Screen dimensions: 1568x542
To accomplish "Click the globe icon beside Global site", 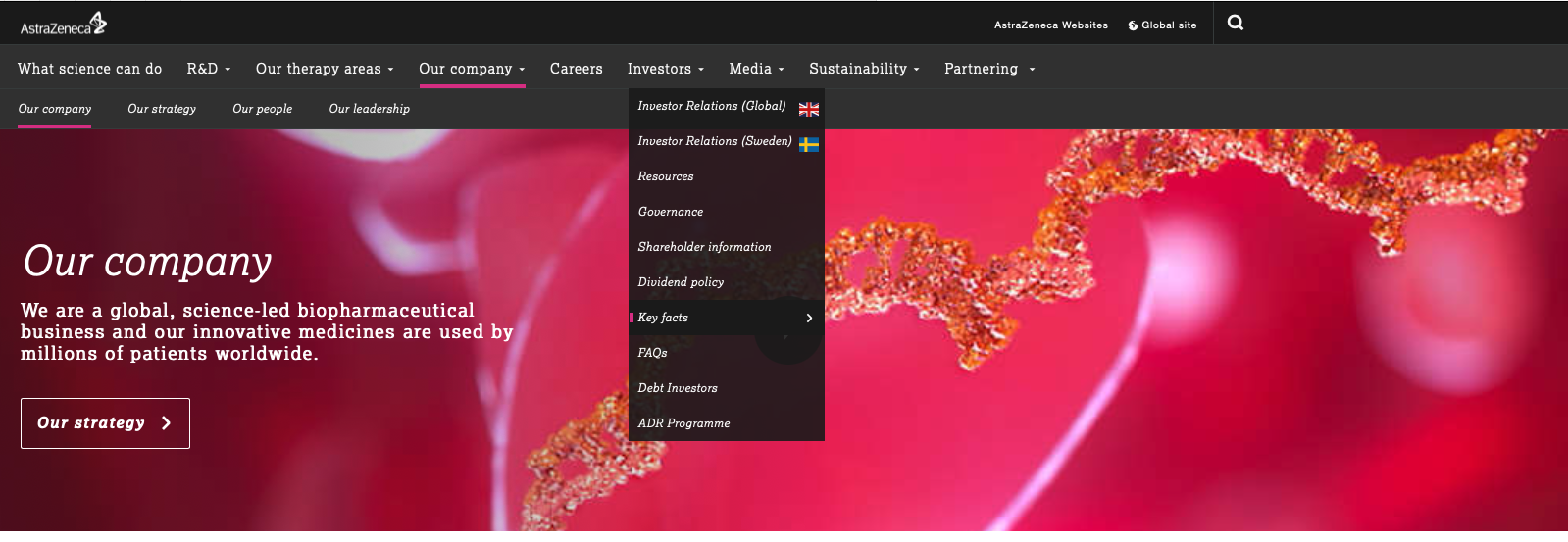I will (1133, 25).
